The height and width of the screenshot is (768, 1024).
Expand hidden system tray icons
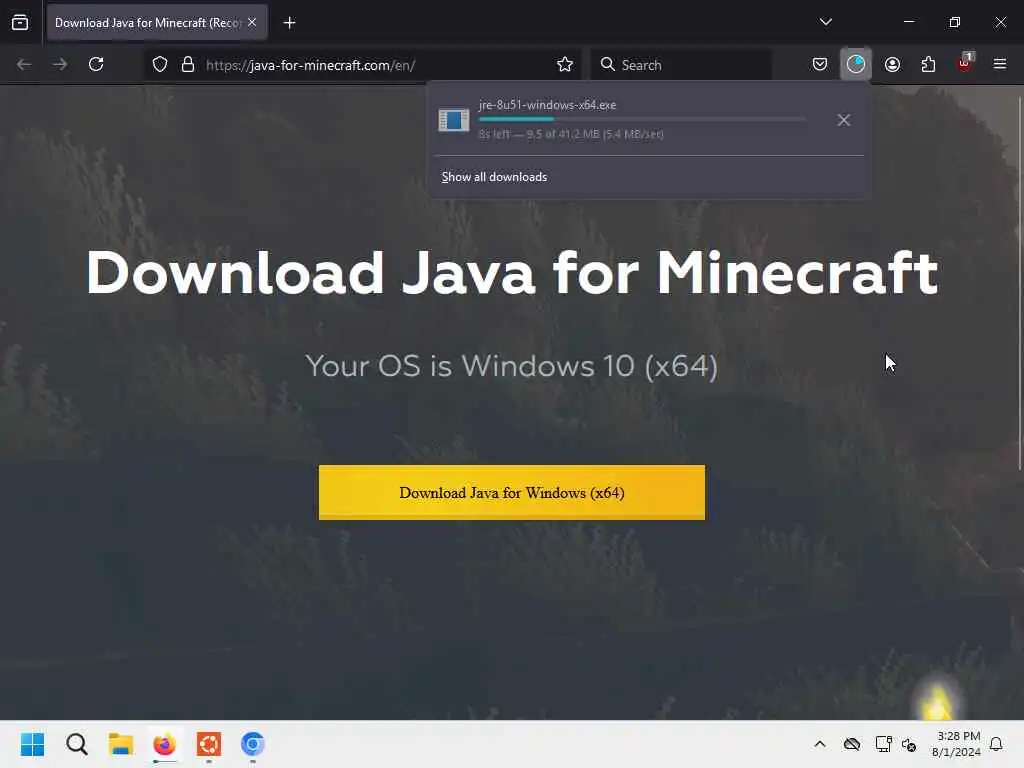click(x=820, y=744)
